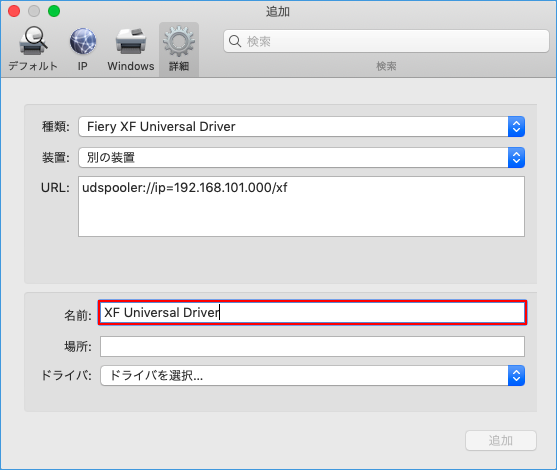This screenshot has width=557, height=470.
Task: Close the 追加 window
Action: coord(14,11)
